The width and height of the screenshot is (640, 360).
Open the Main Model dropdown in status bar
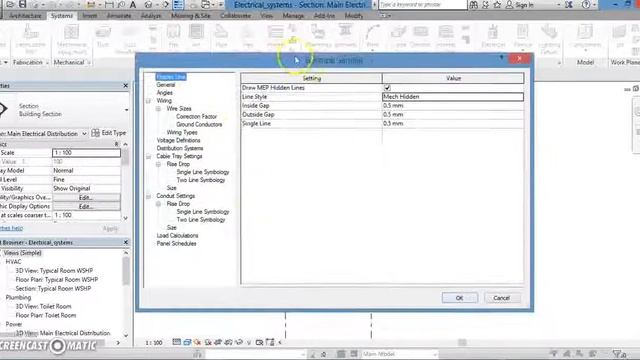(x=435, y=354)
